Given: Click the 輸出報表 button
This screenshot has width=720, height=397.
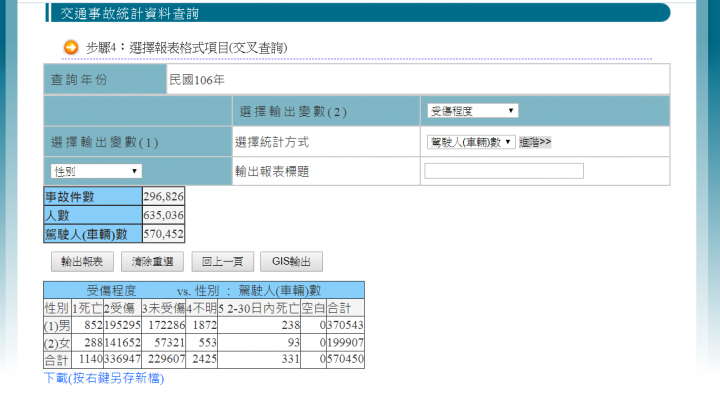Looking at the screenshot, I should pyautogui.click(x=82, y=262).
